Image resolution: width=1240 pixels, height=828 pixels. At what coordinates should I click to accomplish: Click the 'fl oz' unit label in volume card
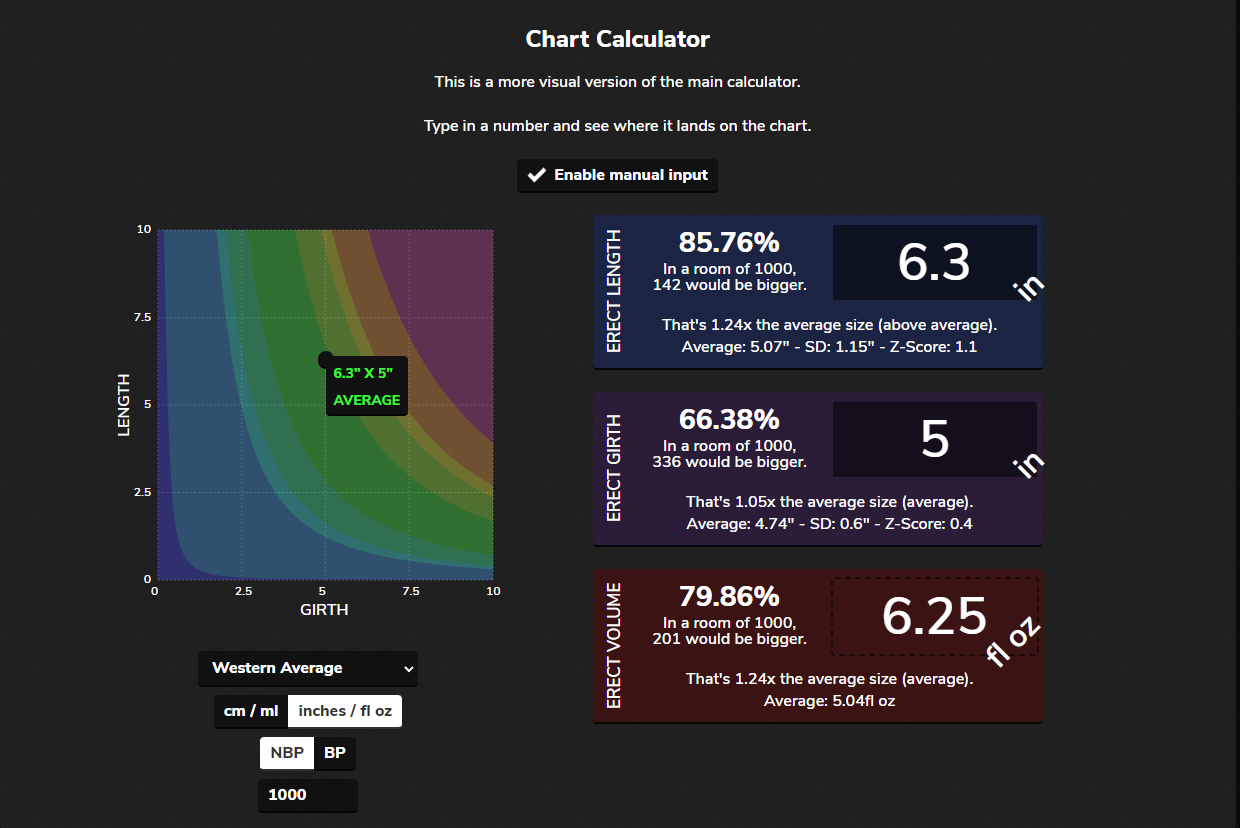click(1014, 640)
